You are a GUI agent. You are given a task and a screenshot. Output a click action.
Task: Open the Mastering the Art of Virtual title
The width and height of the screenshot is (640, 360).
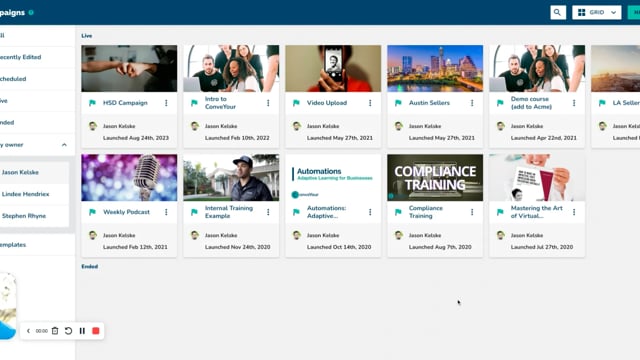point(537,212)
